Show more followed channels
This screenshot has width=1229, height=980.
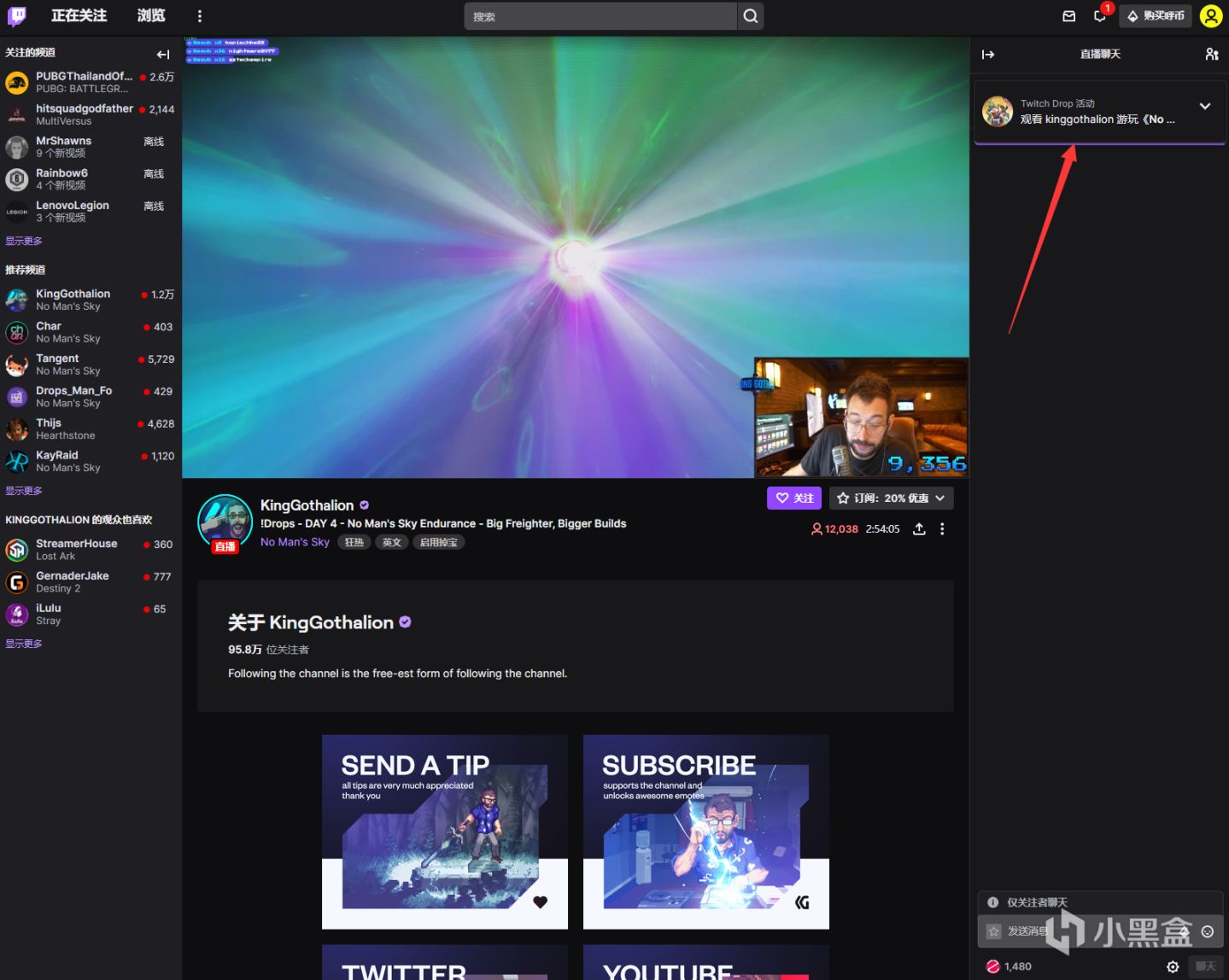pos(24,241)
